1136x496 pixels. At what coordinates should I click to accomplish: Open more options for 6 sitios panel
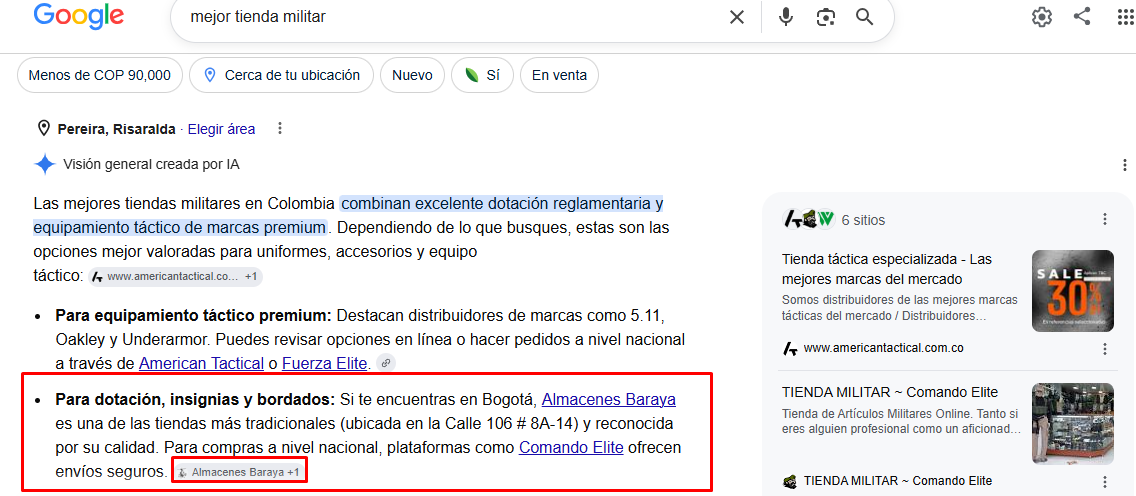coord(1105,219)
